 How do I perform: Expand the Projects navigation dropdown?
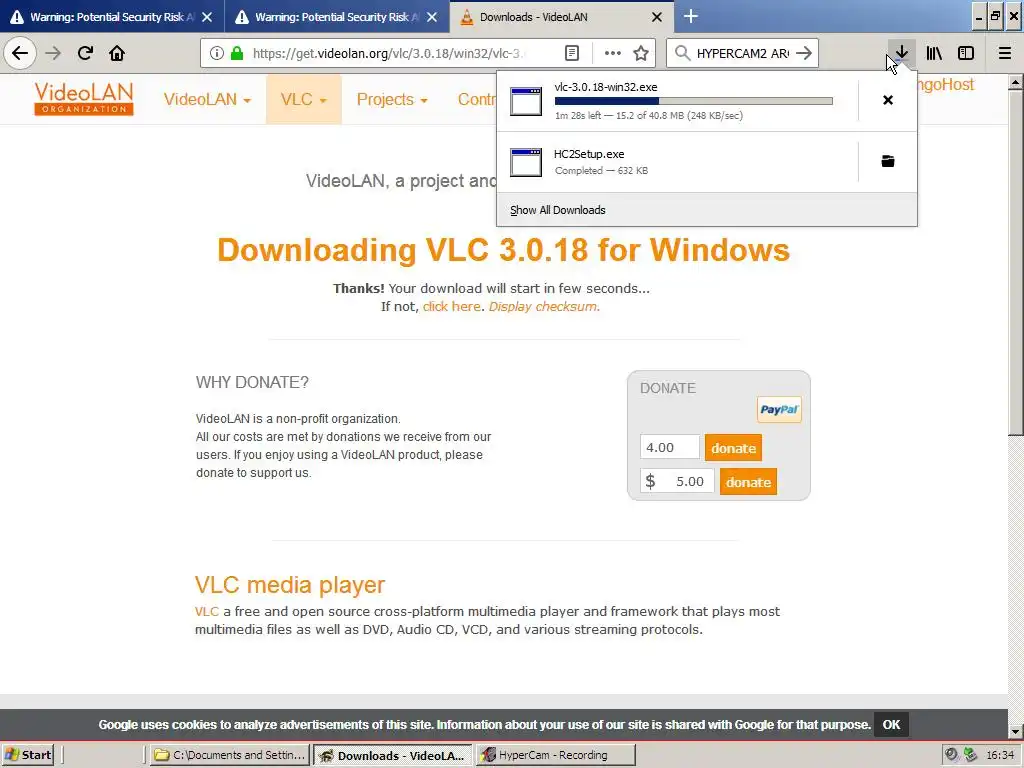pos(392,99)
